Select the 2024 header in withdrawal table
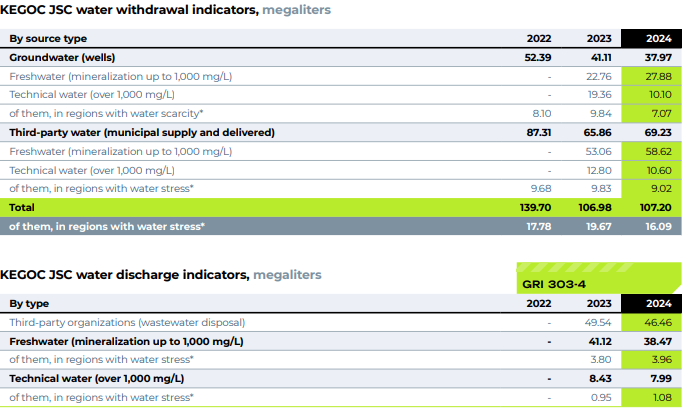The height and width of the screenshot is (418, 690). pos(653,38)
